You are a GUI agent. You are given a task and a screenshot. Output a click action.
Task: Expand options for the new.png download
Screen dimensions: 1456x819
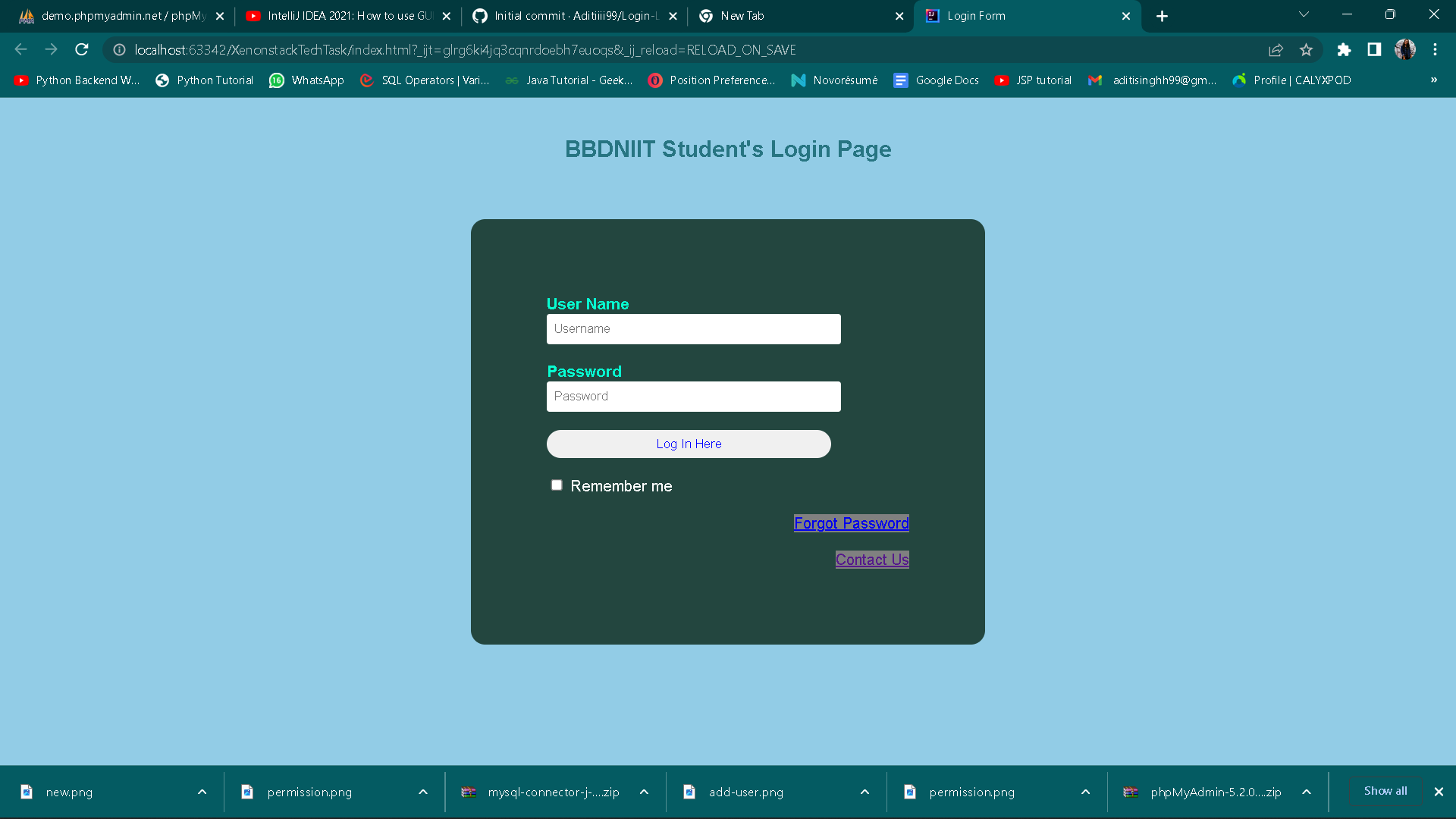point(202,792)
